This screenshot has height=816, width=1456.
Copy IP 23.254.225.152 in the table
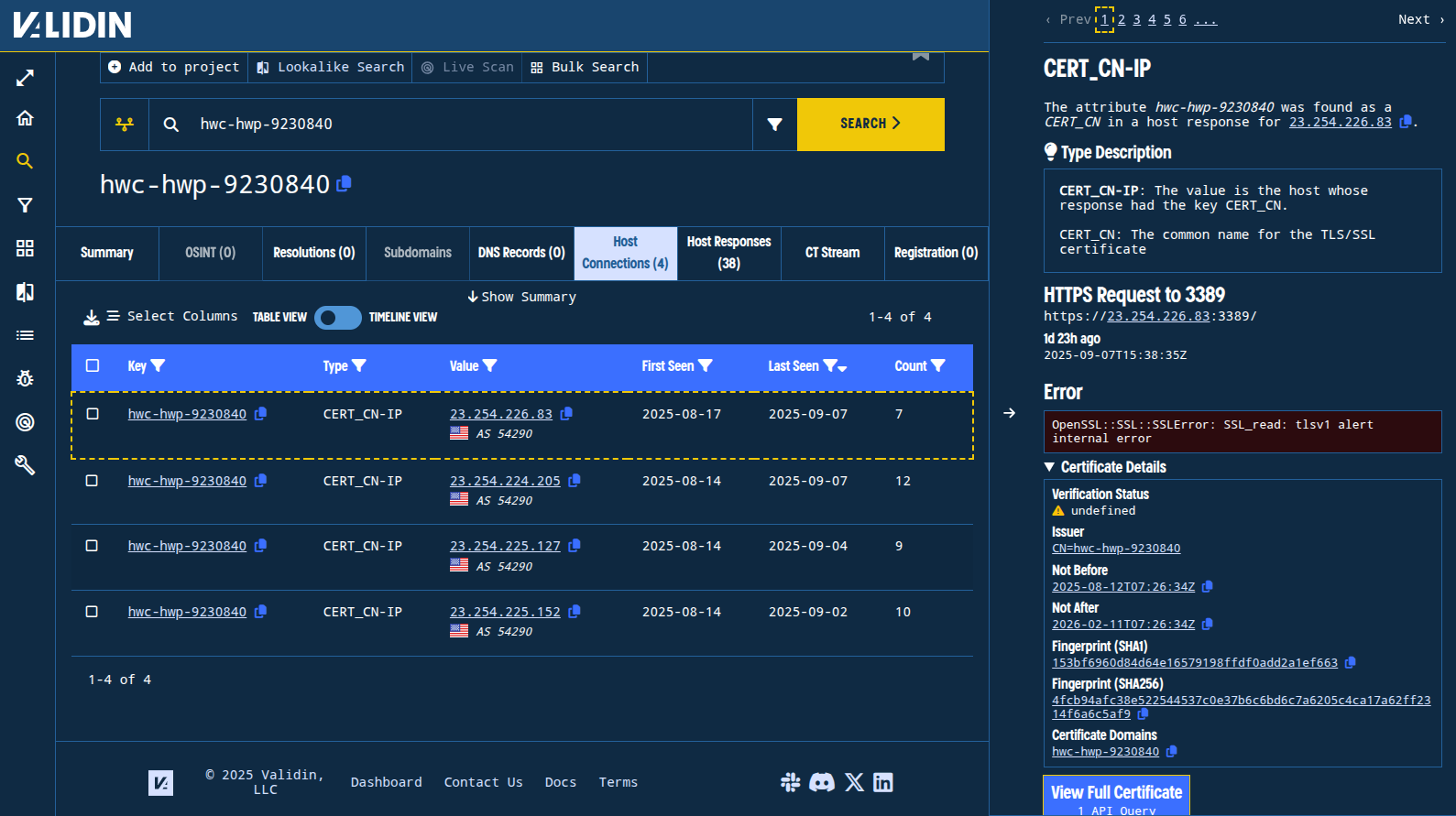pyautogui.click(x=575, y=612)
